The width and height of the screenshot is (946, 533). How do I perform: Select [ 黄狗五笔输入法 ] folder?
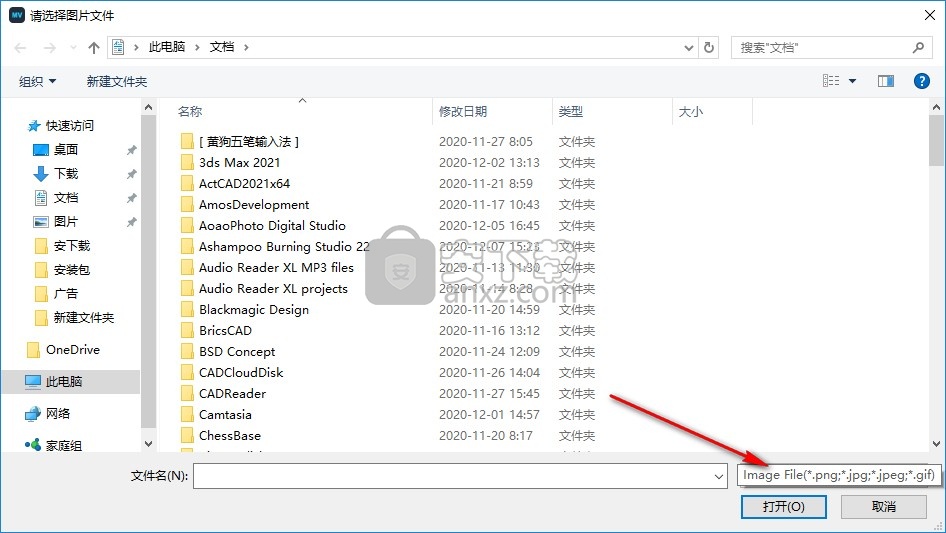[x=249, y=142]
